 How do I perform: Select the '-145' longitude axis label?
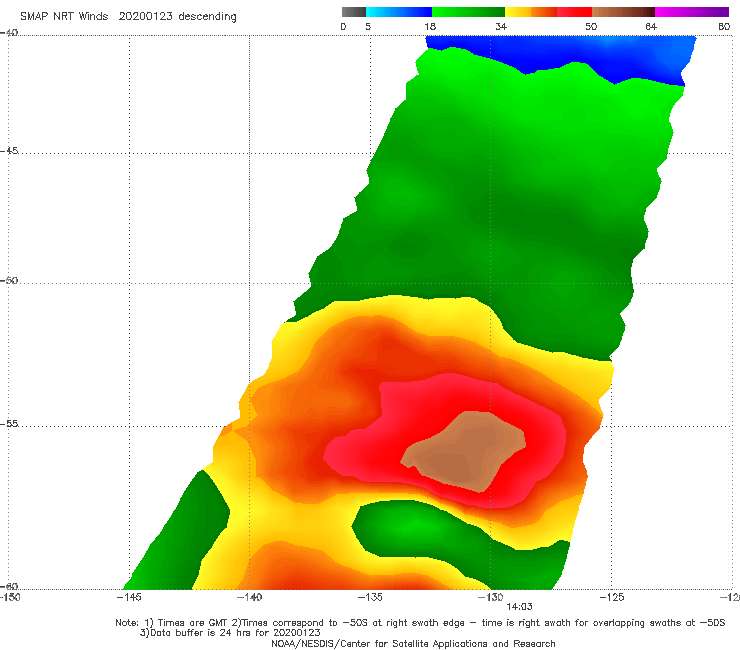click(129, 597)
